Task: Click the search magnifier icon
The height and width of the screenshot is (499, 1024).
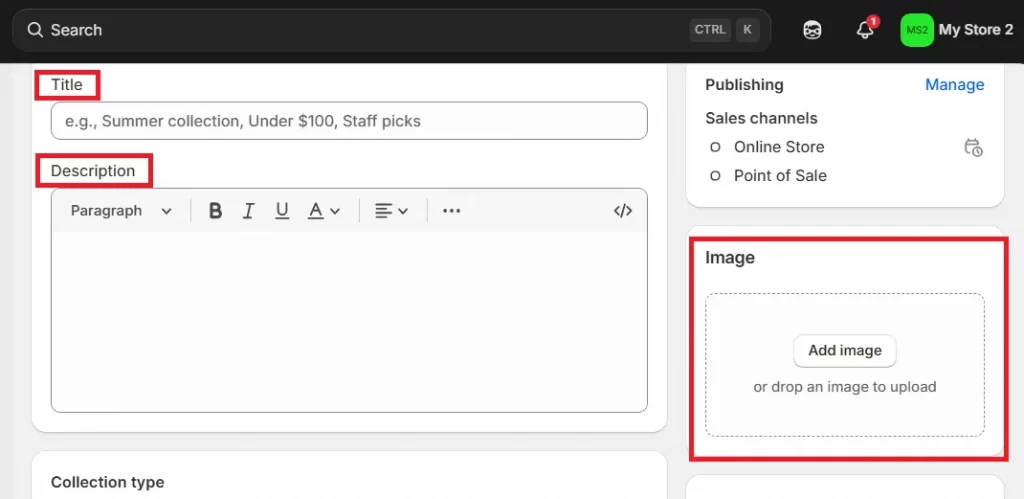Action: [35, 30]
